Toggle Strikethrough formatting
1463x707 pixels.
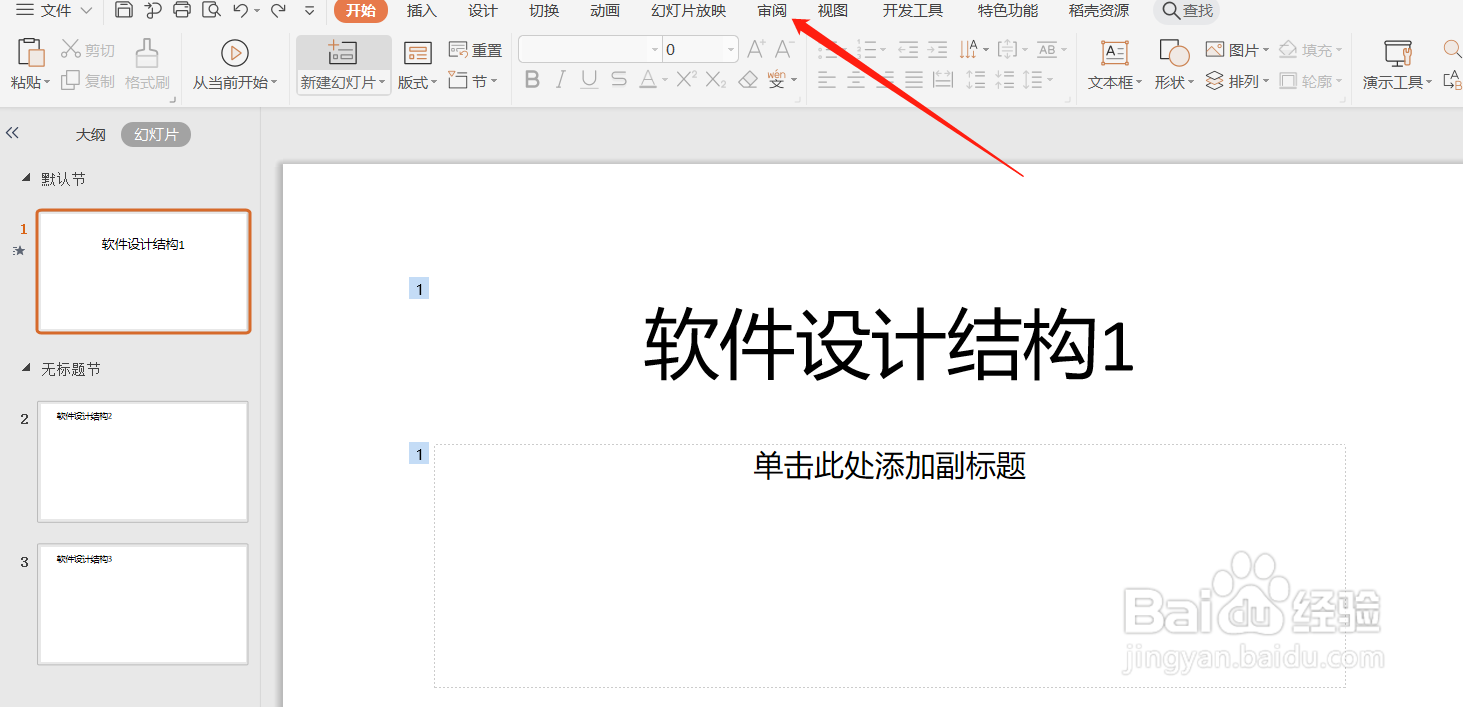click(x=619, y=80)
